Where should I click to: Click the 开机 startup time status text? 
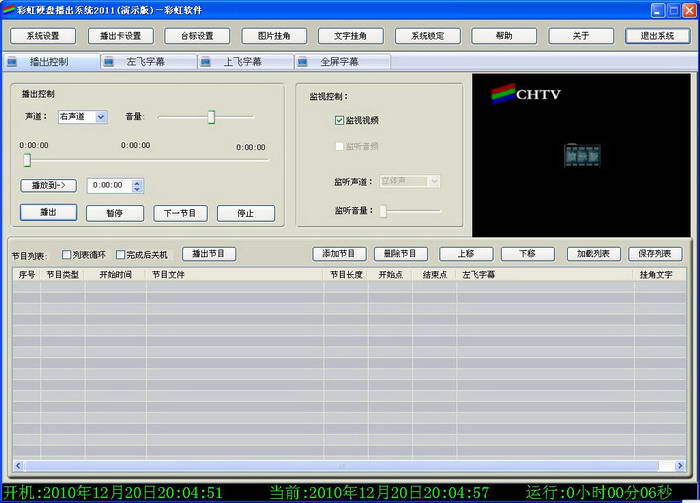(113, 493)
